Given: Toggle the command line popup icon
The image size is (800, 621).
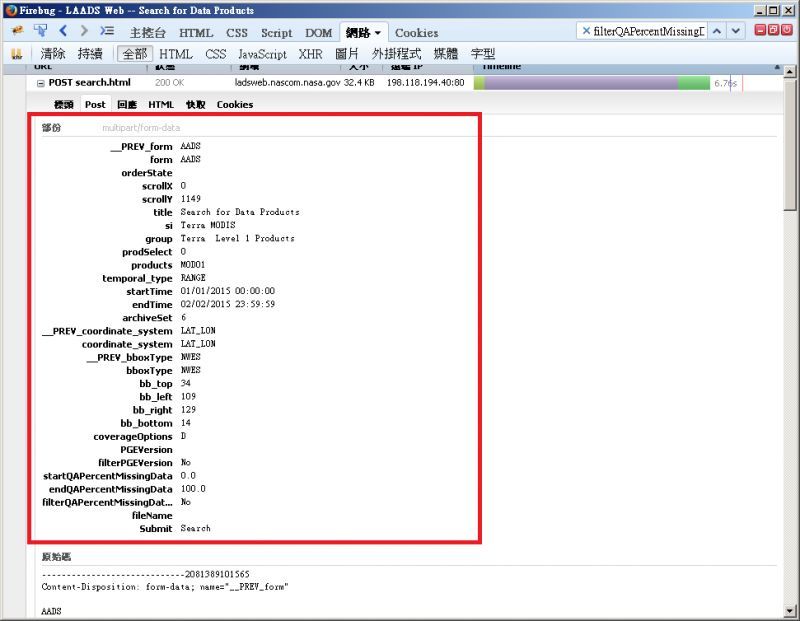Looking at the screenshot, I should (x=107, y=32).
